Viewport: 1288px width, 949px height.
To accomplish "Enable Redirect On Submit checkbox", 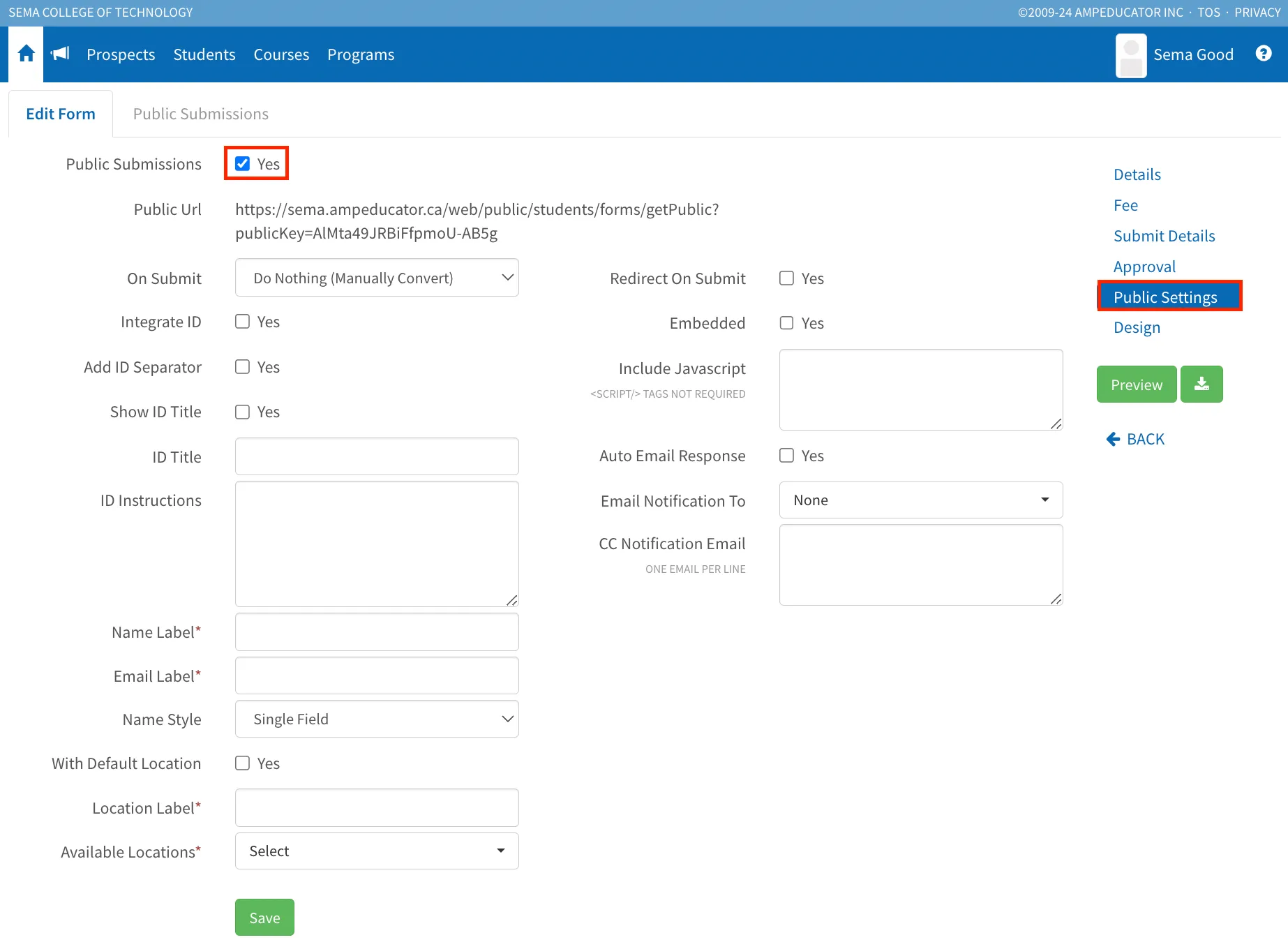I will 786,278.
